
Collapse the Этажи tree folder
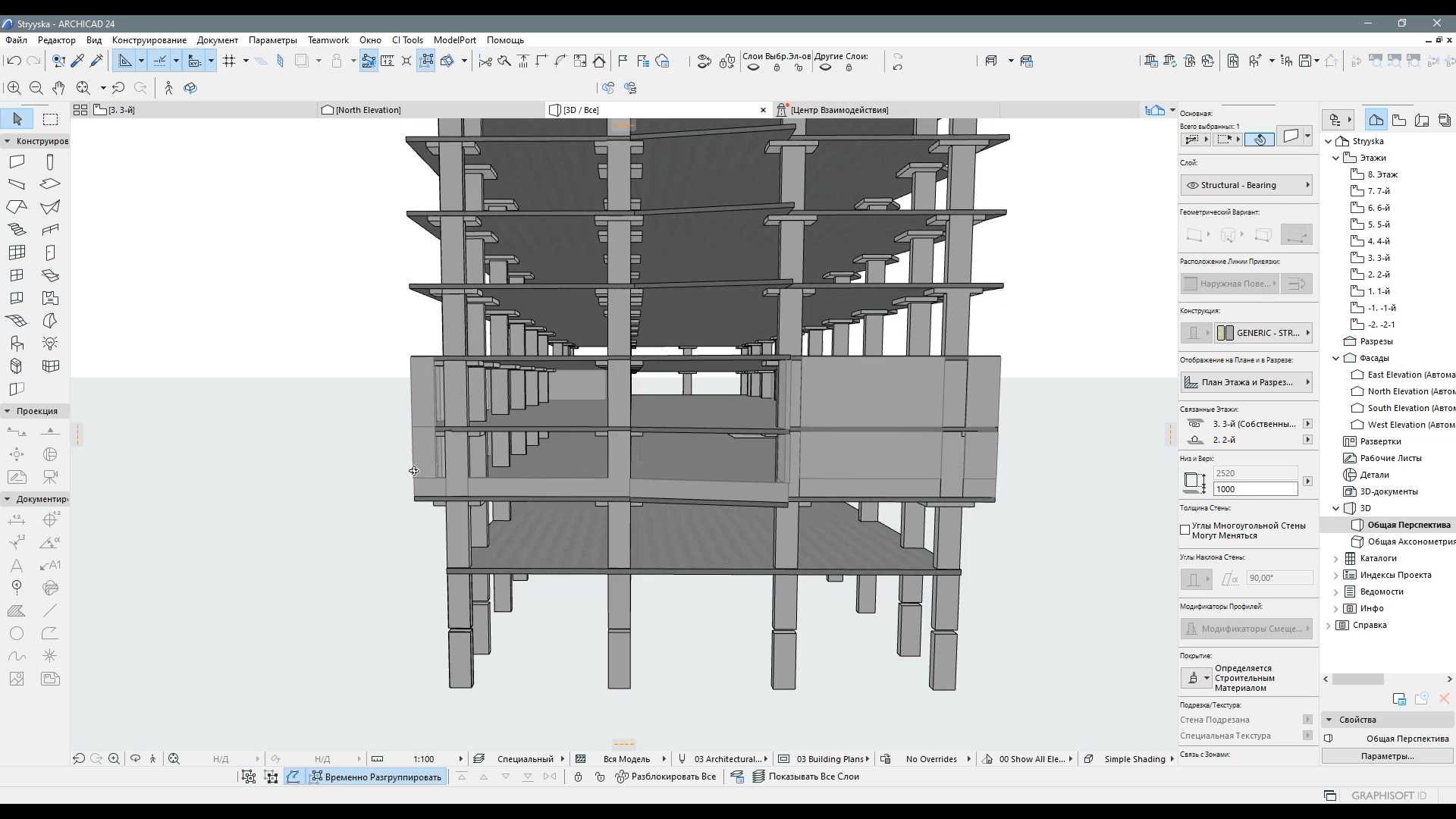(1336, 158)
